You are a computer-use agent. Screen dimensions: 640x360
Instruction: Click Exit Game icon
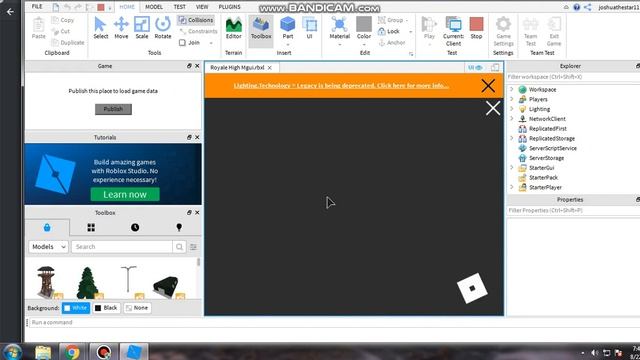pyautogui.click(x=554, y=31)
